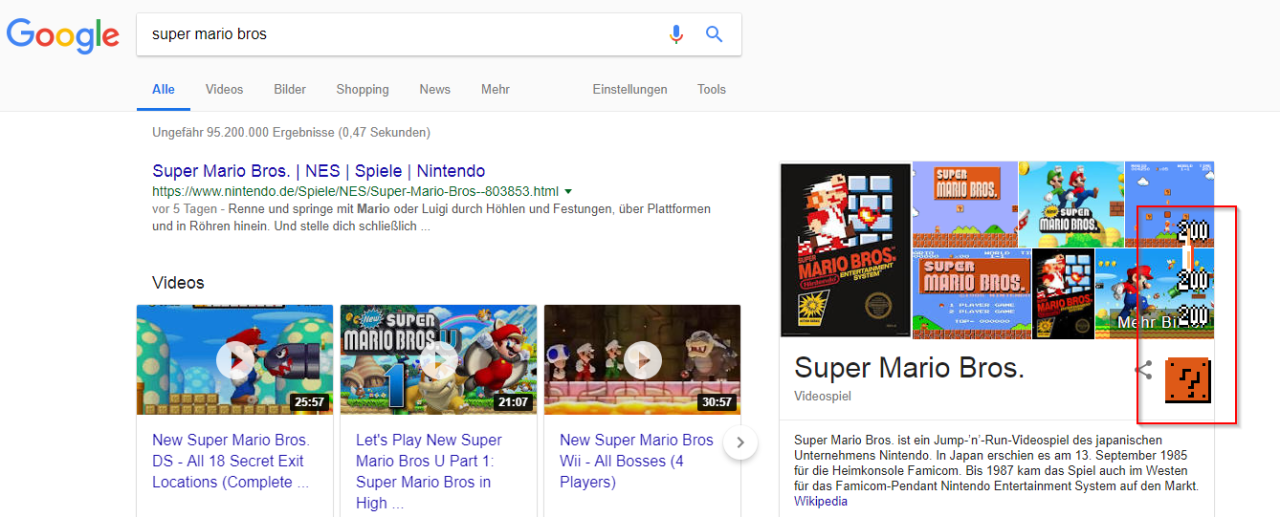Open Let's Play New Super Mario Bros U link
Image resolution: width=1280 pixels, height=517 pixels.
[430, 471]
